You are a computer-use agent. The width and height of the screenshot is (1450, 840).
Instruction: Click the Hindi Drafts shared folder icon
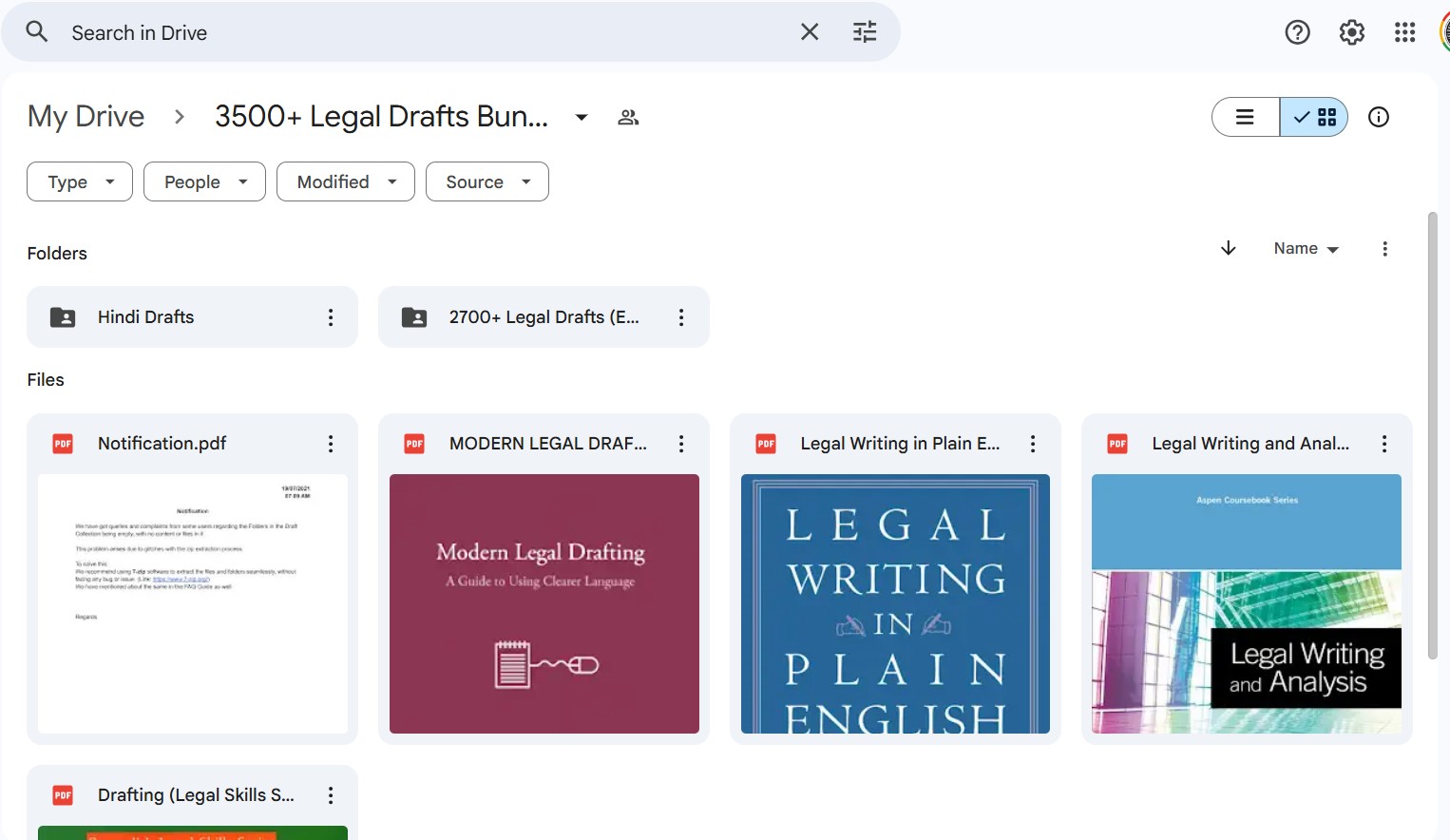[63, 317]
